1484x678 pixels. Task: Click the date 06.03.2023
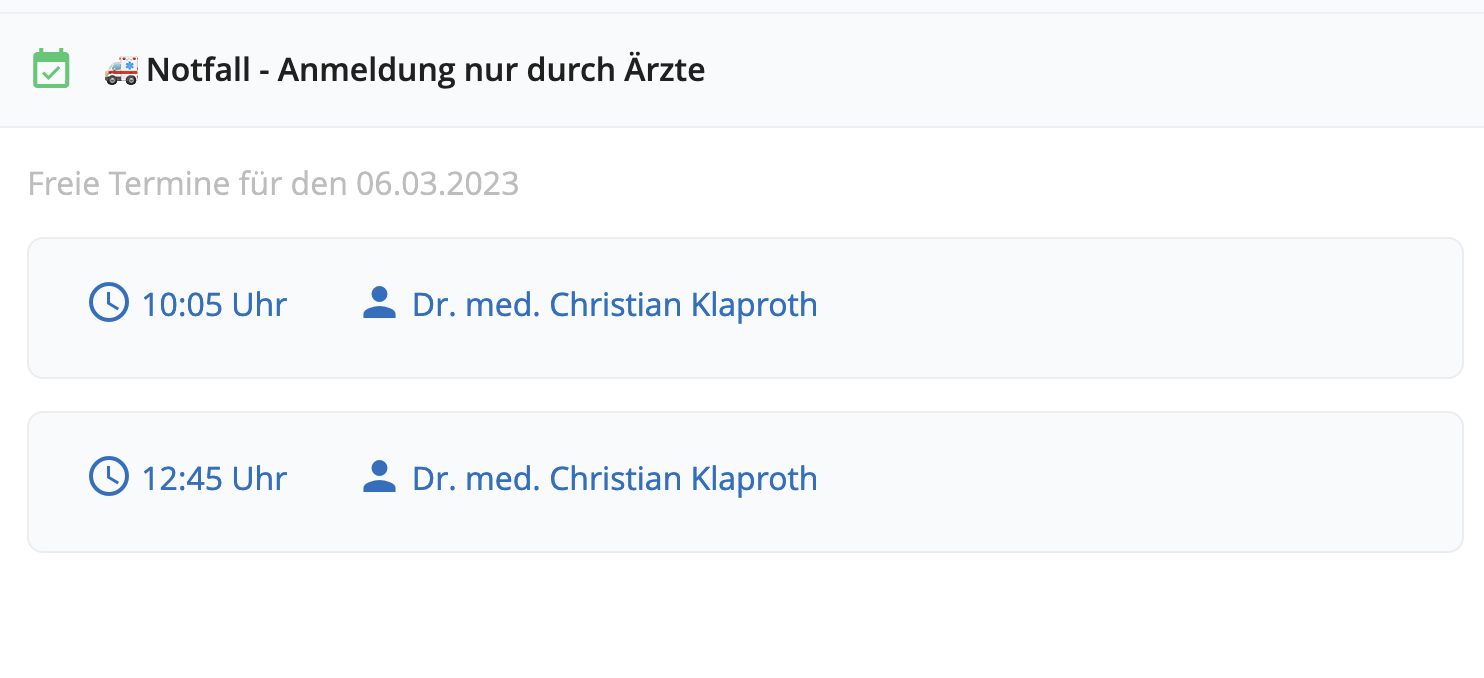(x=437, y=184)
